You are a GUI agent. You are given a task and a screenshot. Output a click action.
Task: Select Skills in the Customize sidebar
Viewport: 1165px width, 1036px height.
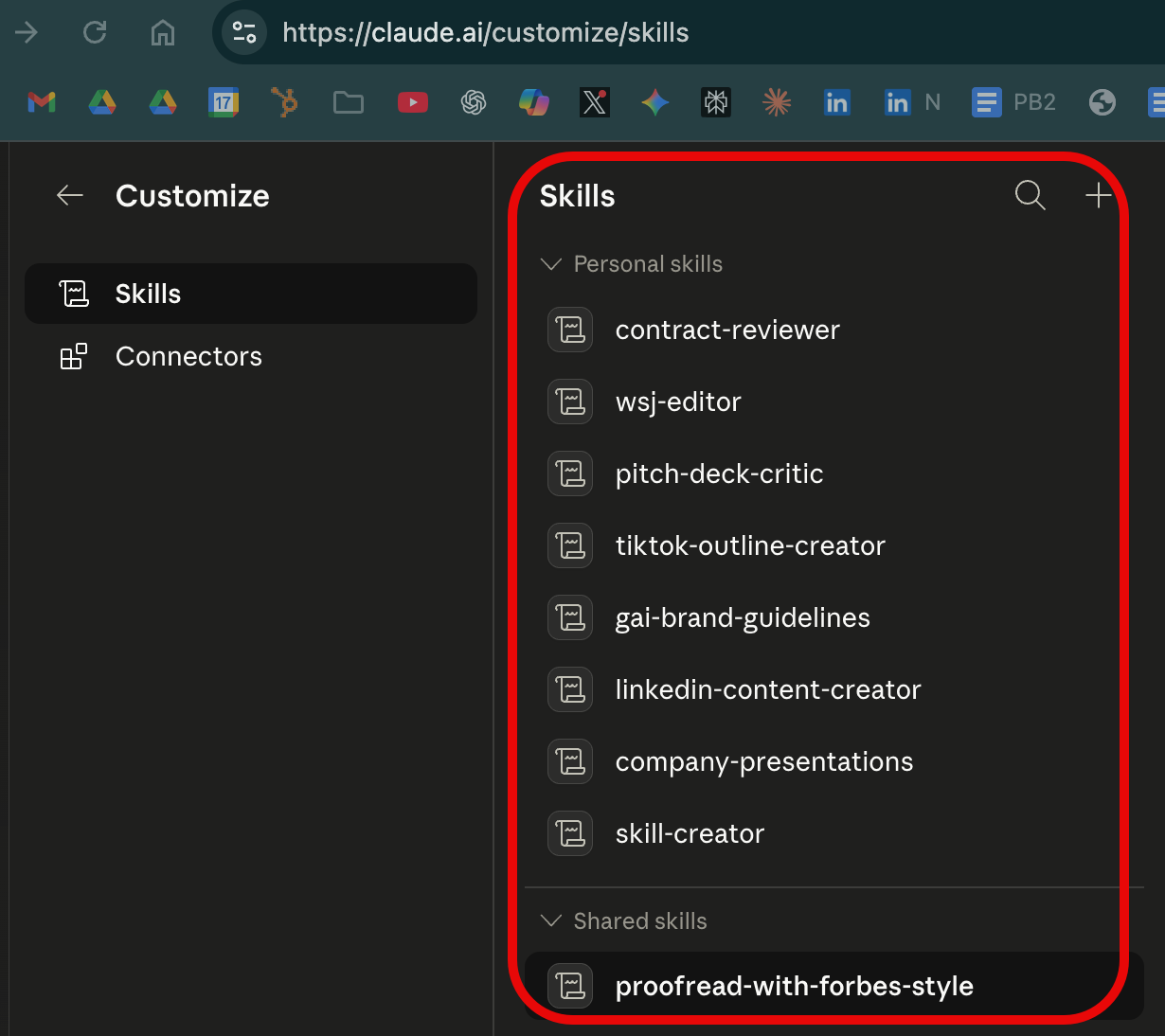pyautogui.click(x=251, y=294)
